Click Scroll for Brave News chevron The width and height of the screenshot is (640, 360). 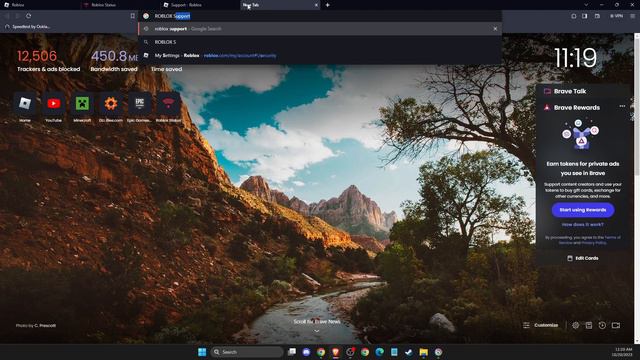(317, 331)
